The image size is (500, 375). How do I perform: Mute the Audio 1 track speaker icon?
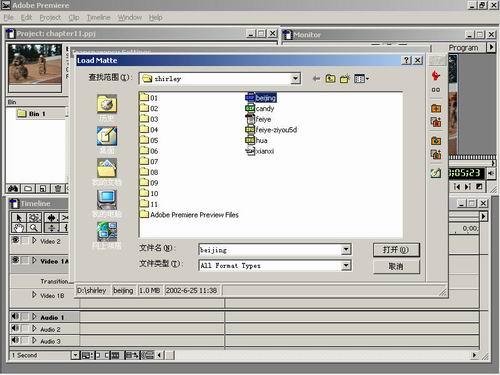pos(15,316)
